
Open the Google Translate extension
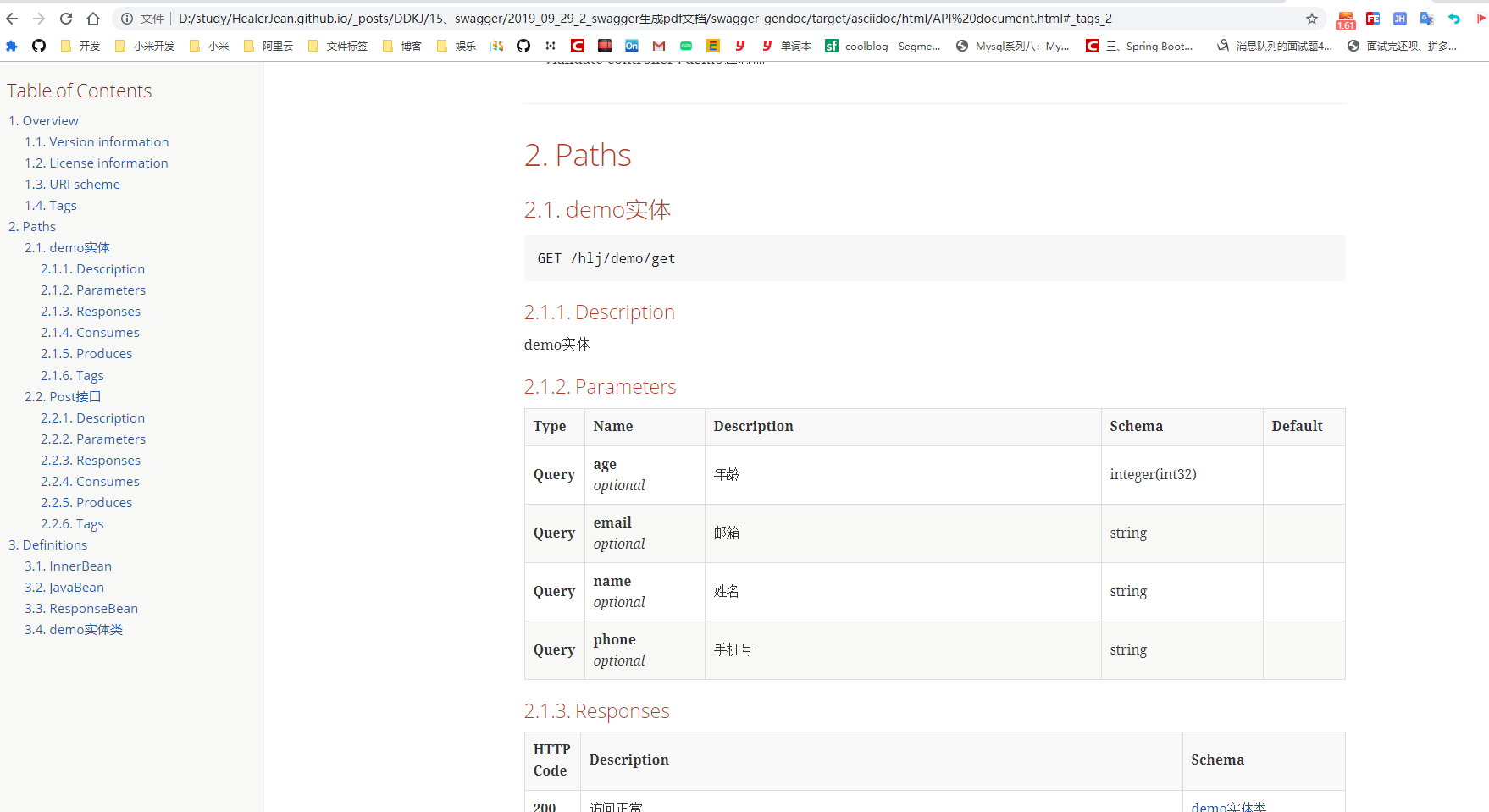tap(1427, 19)
